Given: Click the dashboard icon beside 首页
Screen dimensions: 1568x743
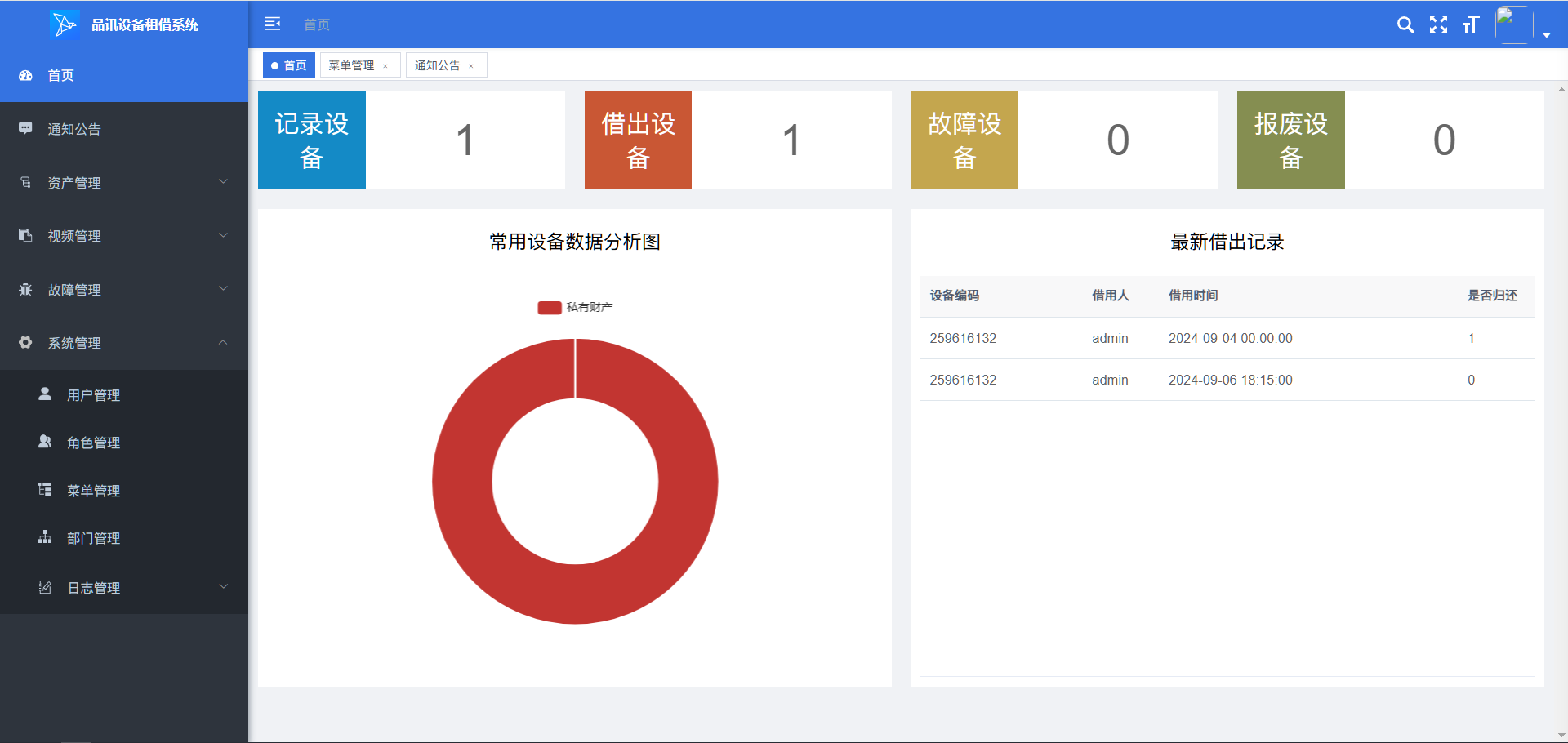Looking at the screenshot, I should point(25,75).
